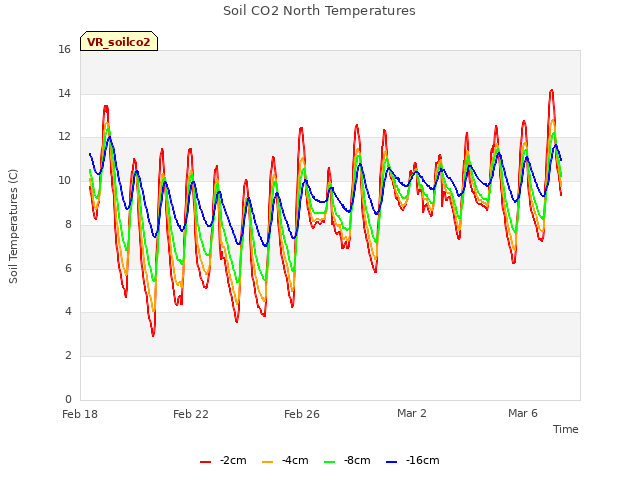640x480 pixels.
Task: Click the VR_soilco2 label box
Action: pos(119,41)
